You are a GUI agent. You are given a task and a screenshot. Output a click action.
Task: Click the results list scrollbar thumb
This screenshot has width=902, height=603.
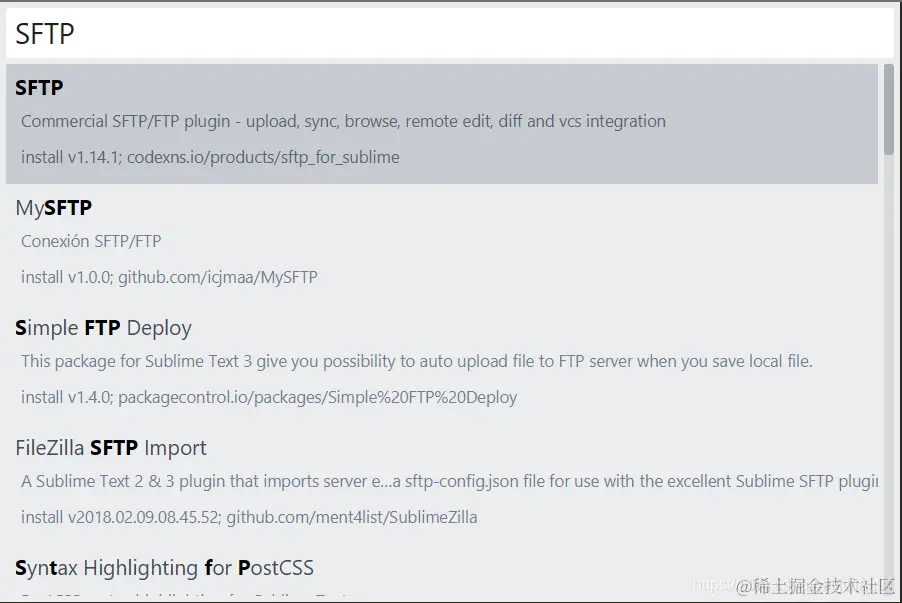point(889,109)
